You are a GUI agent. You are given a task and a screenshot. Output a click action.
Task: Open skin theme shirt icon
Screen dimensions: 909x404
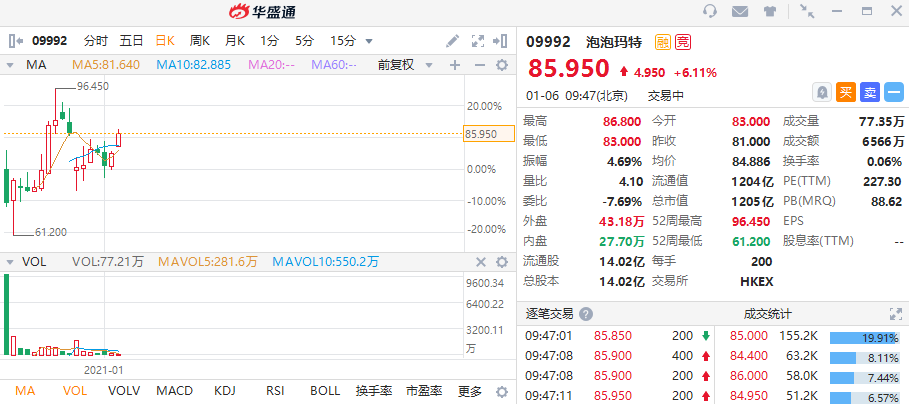769,11
